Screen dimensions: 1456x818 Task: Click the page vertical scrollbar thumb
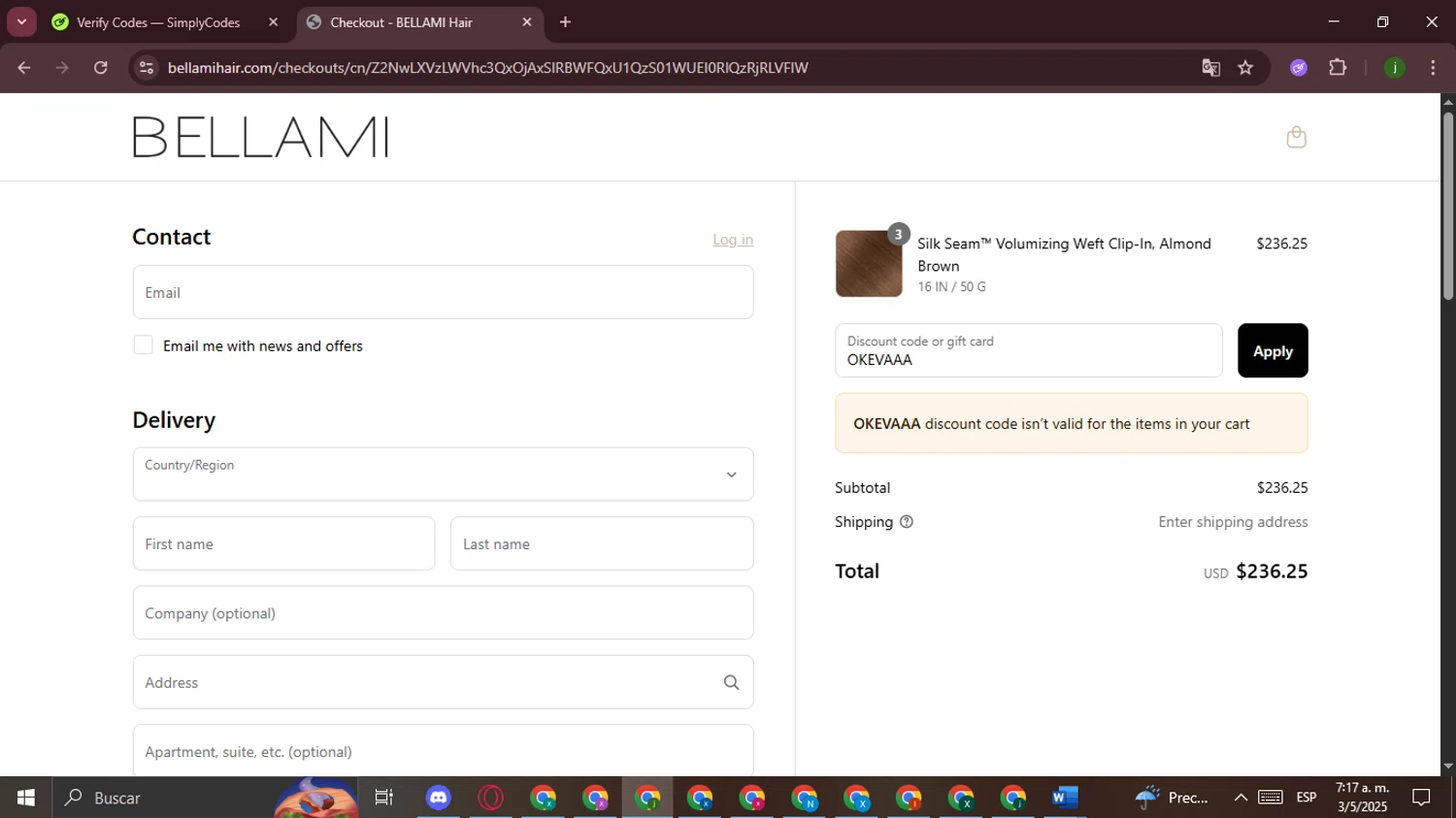pos(1448,206)
